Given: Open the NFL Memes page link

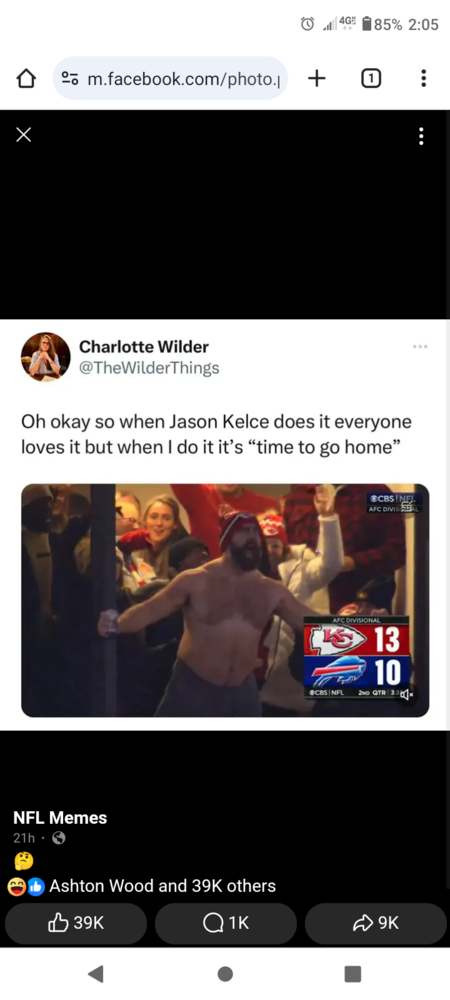Looking at the screenshot, I should click(x=60, y=818).
